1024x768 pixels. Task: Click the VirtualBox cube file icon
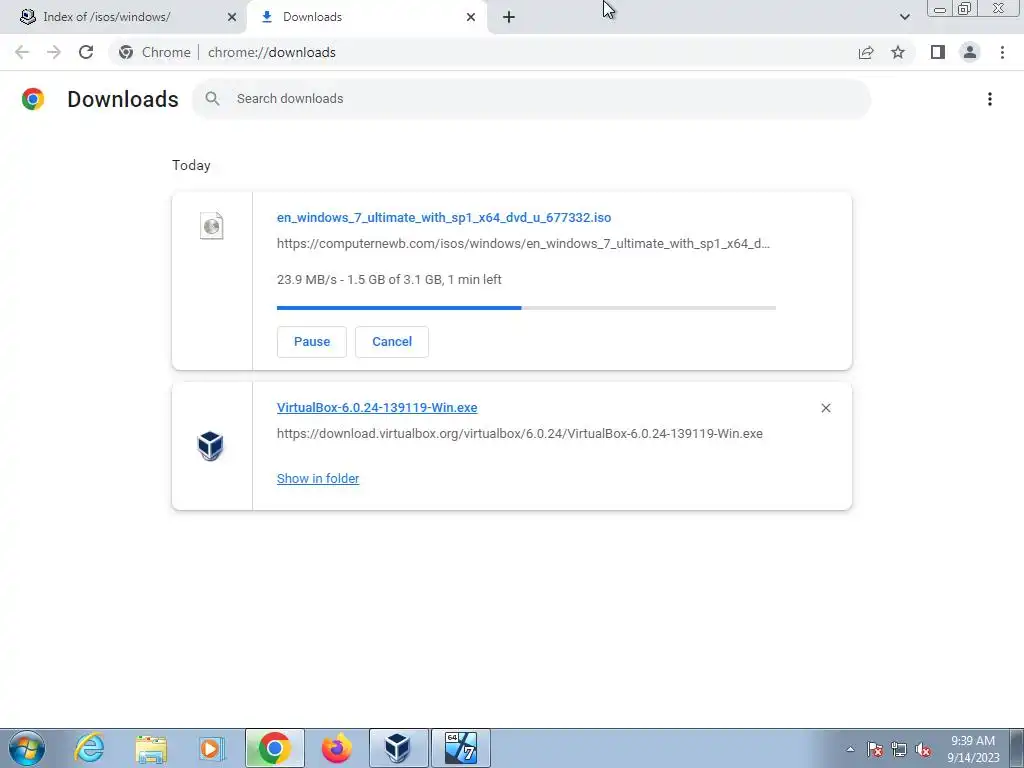[x=210, y=446]
